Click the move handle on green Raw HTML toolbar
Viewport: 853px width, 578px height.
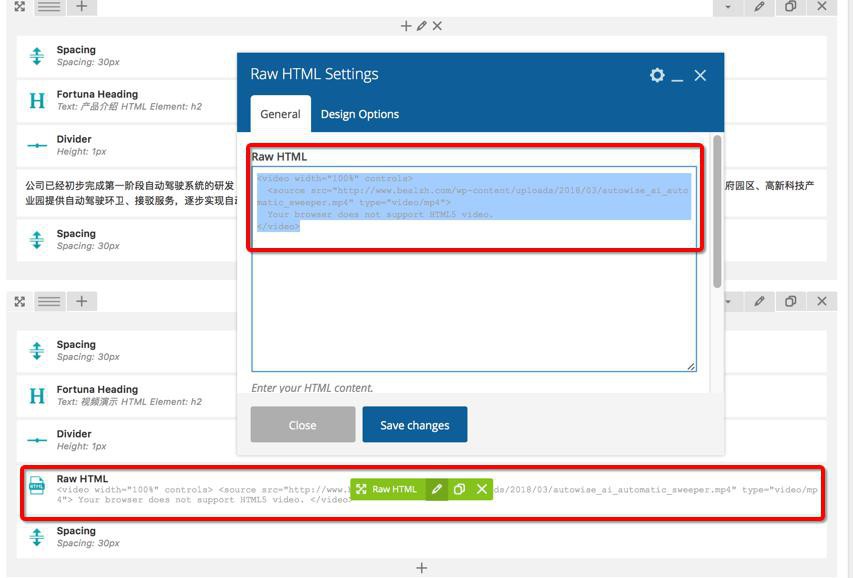click(x=361, y=489)
